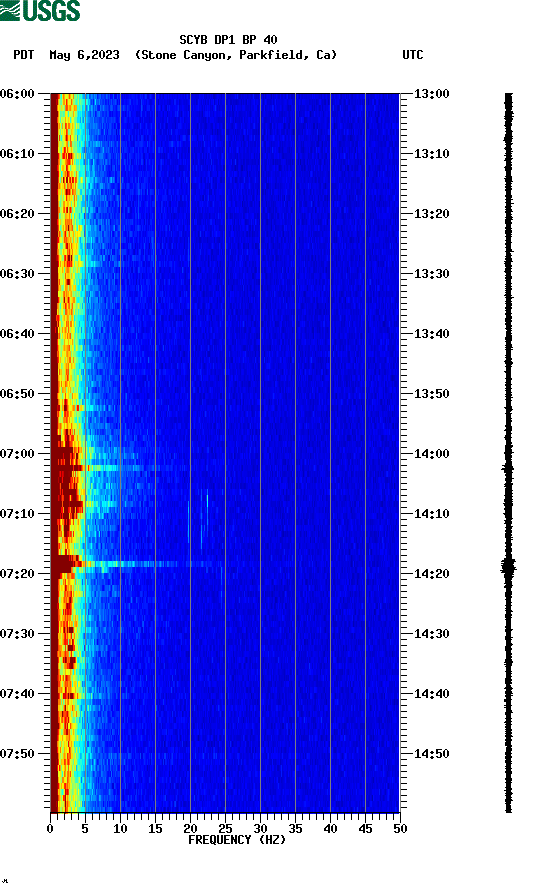The width and height of the screenshot is (552, 892).
Task: Click the 5 Hz frequency tick label
Action: point(85,829)
